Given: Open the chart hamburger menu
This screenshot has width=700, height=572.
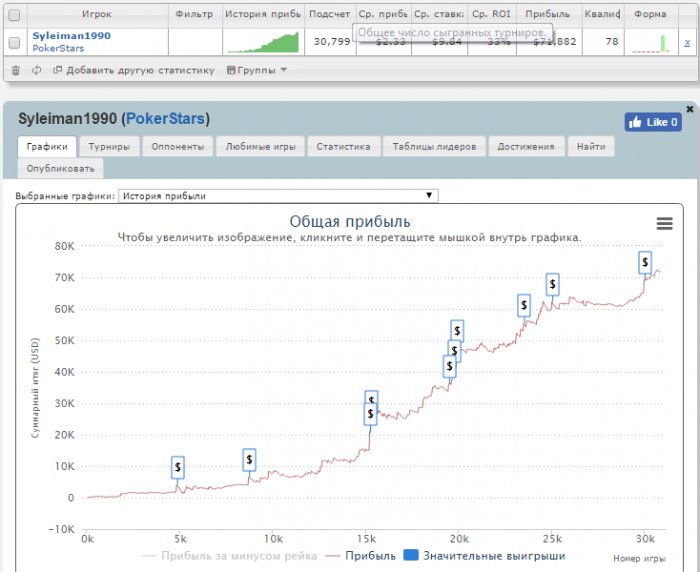Looking at the screenshot, I should (664, 223).
